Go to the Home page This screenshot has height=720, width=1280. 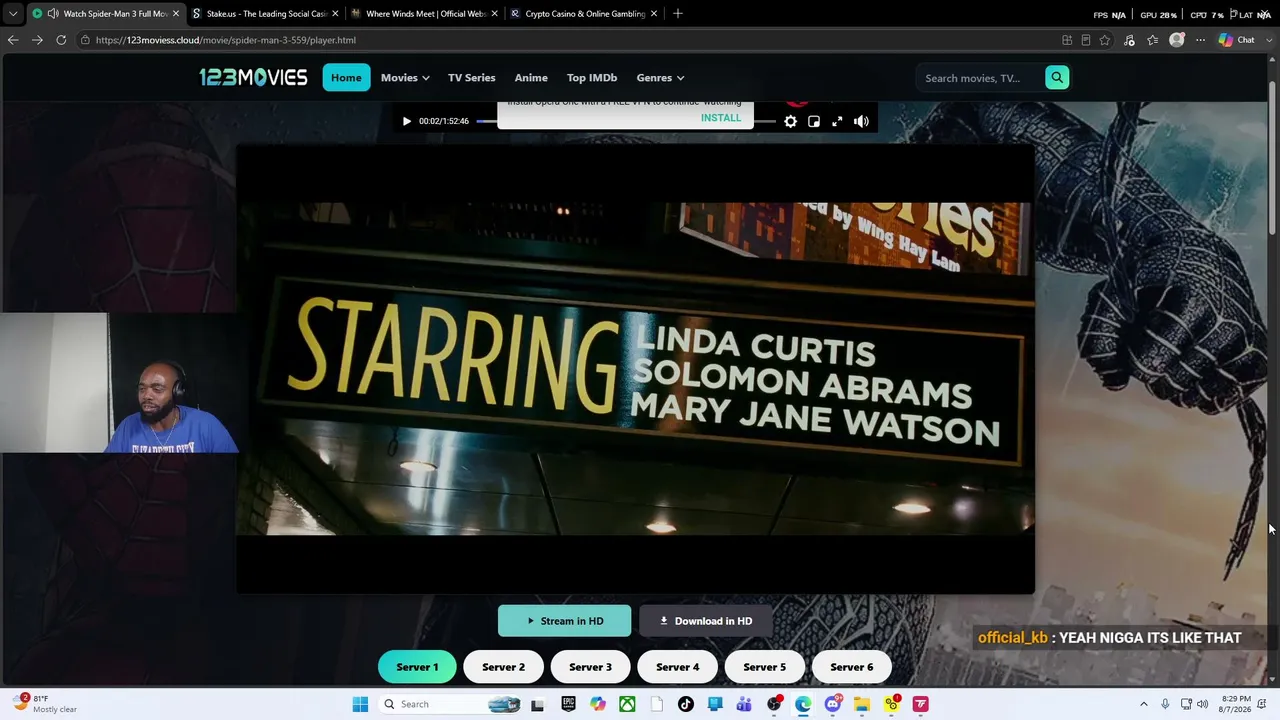(346, 77)
